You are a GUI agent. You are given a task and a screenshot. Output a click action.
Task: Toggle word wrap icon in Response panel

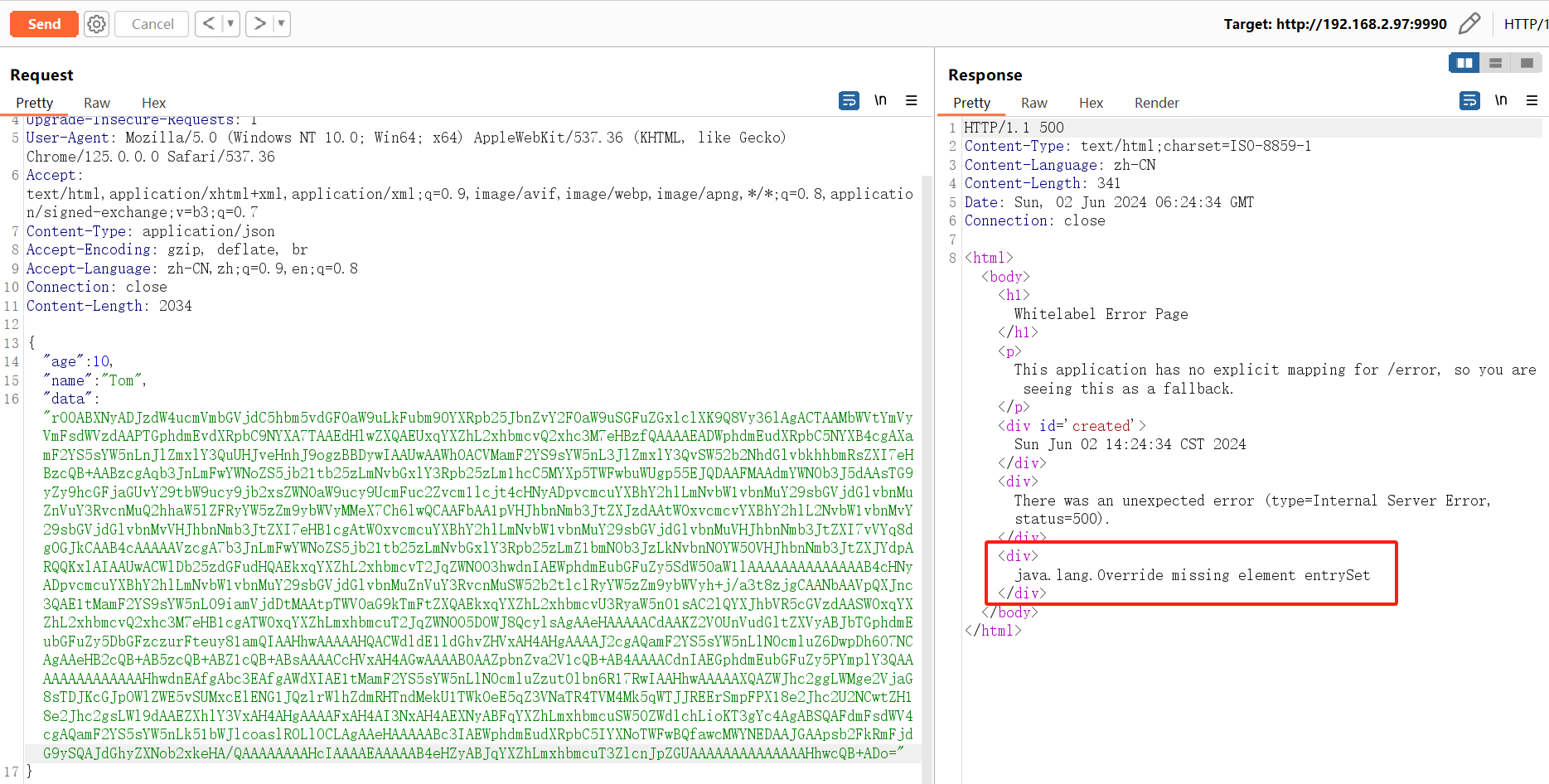[x=1469, y=100]
